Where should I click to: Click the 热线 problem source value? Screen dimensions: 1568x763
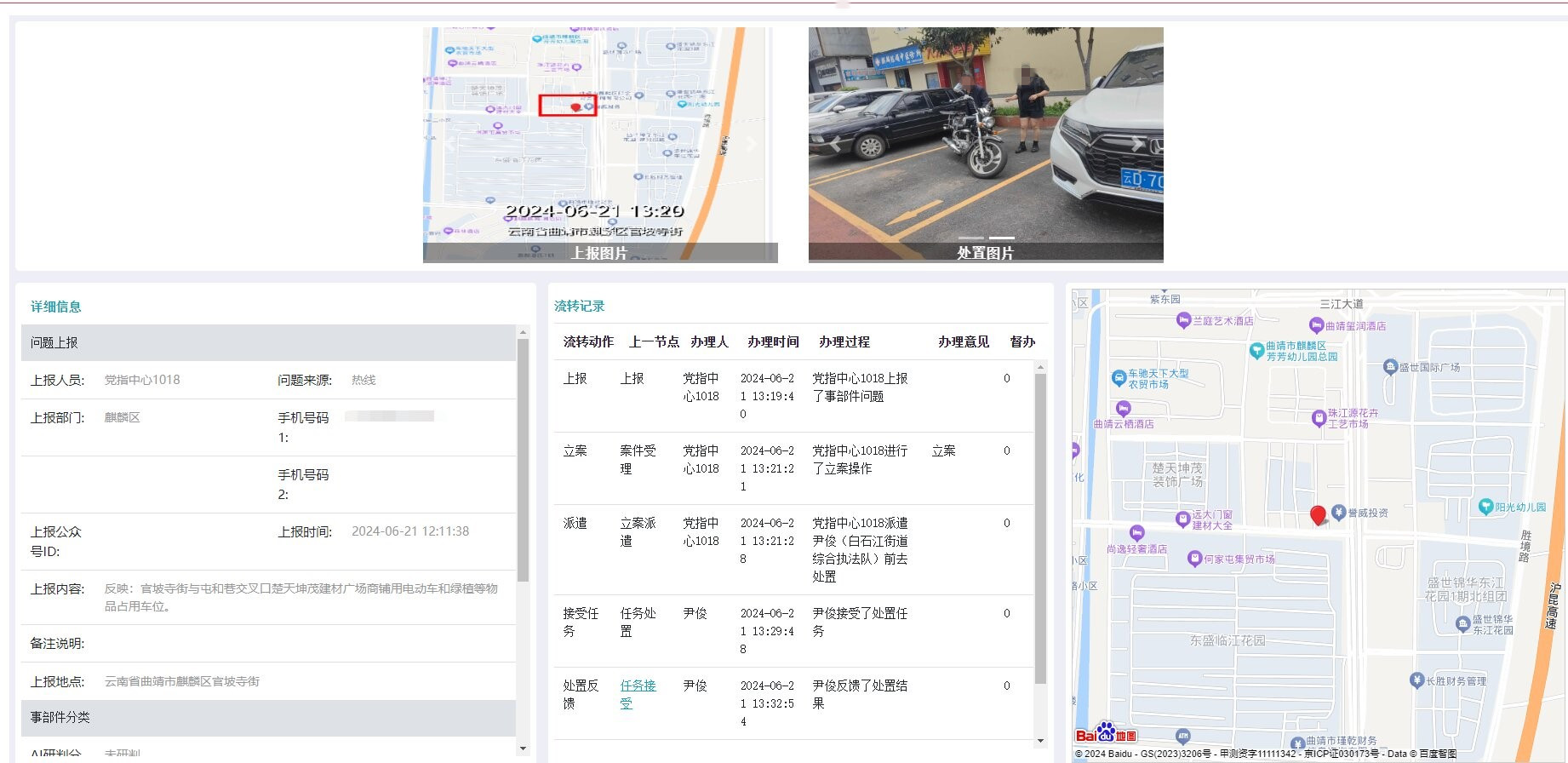363,380
